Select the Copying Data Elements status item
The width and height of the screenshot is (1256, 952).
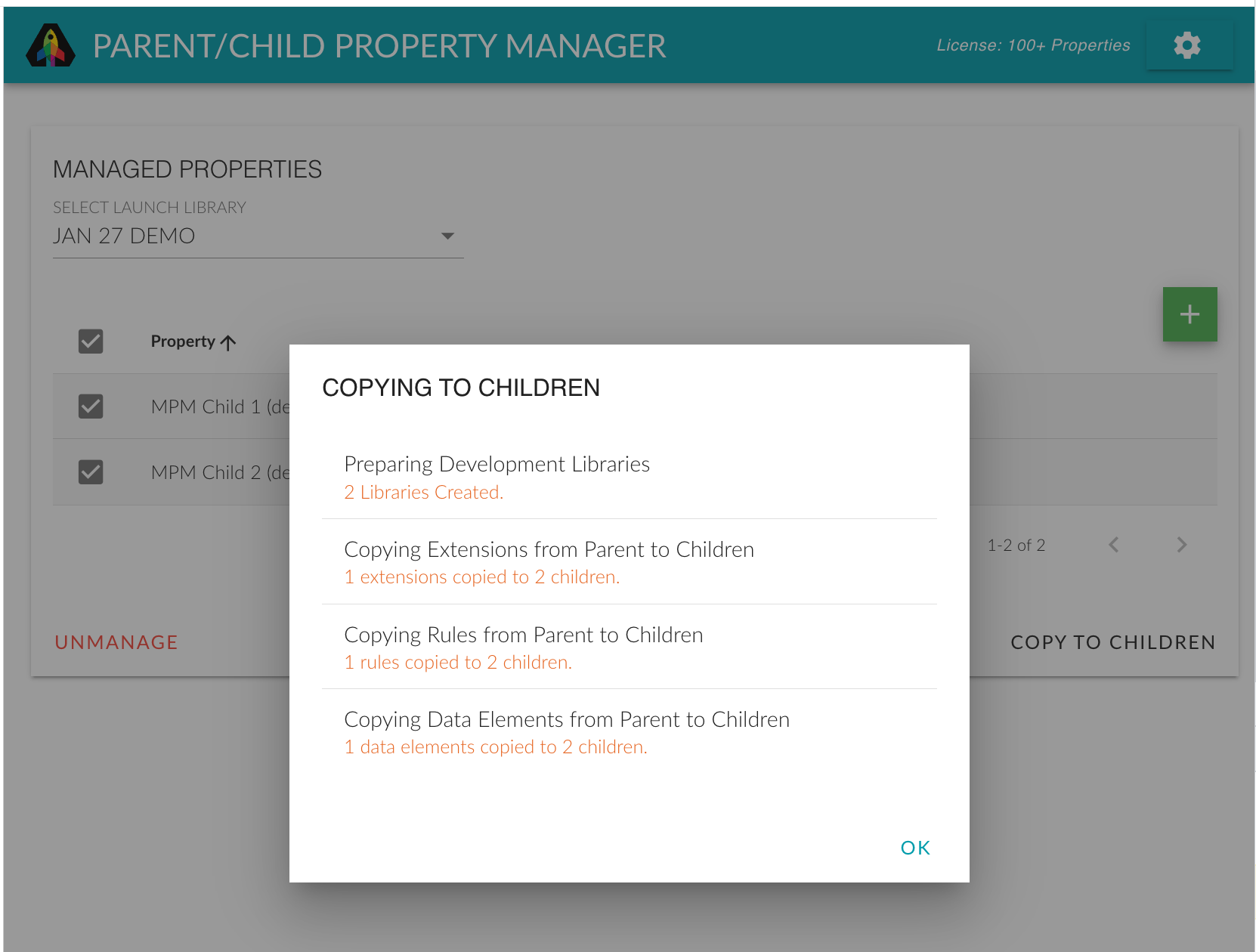click(629, 732)
